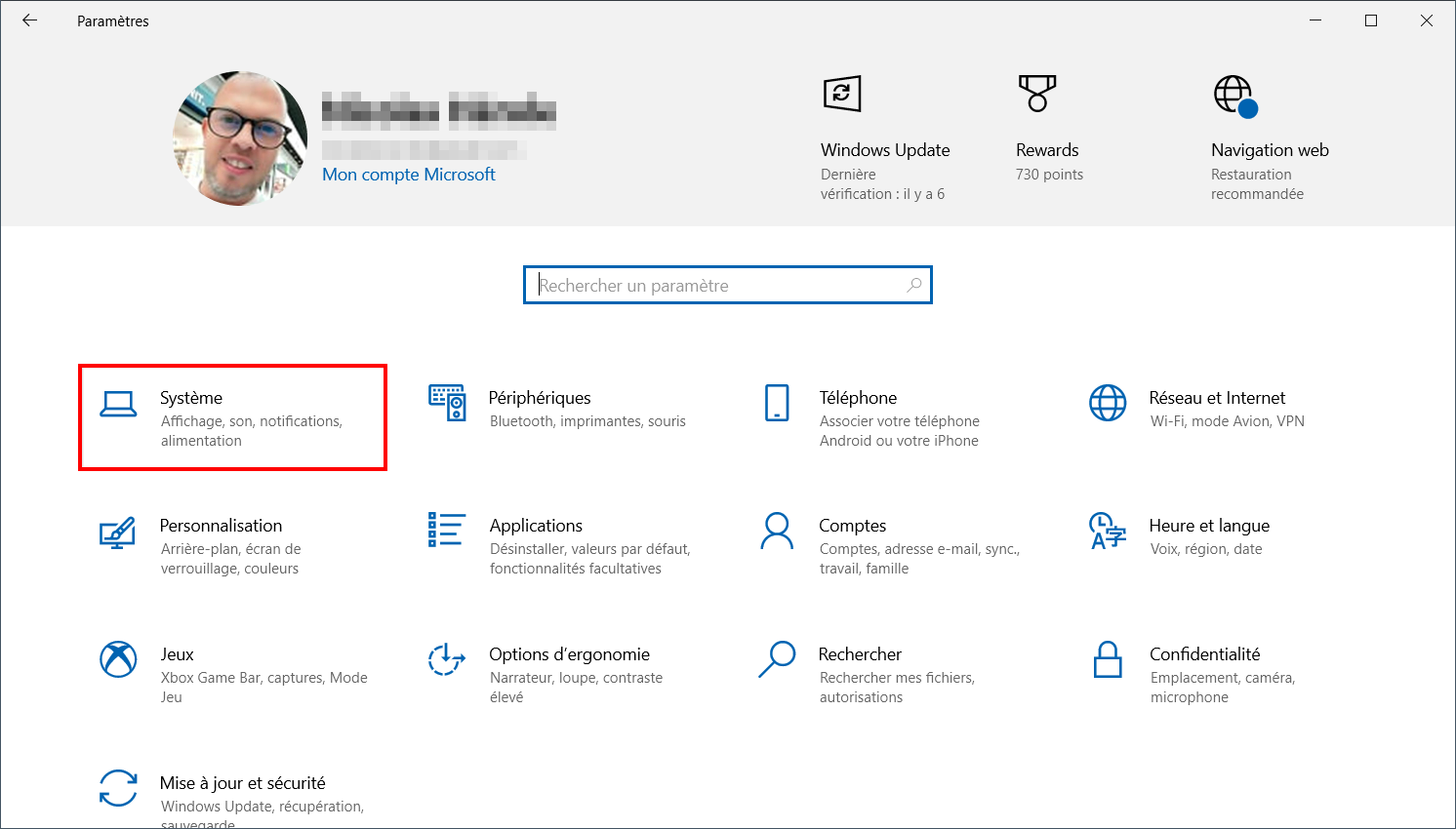The image size is (1456, 829).
Task: Click the Paramètres window title
Action: point(113,20)
